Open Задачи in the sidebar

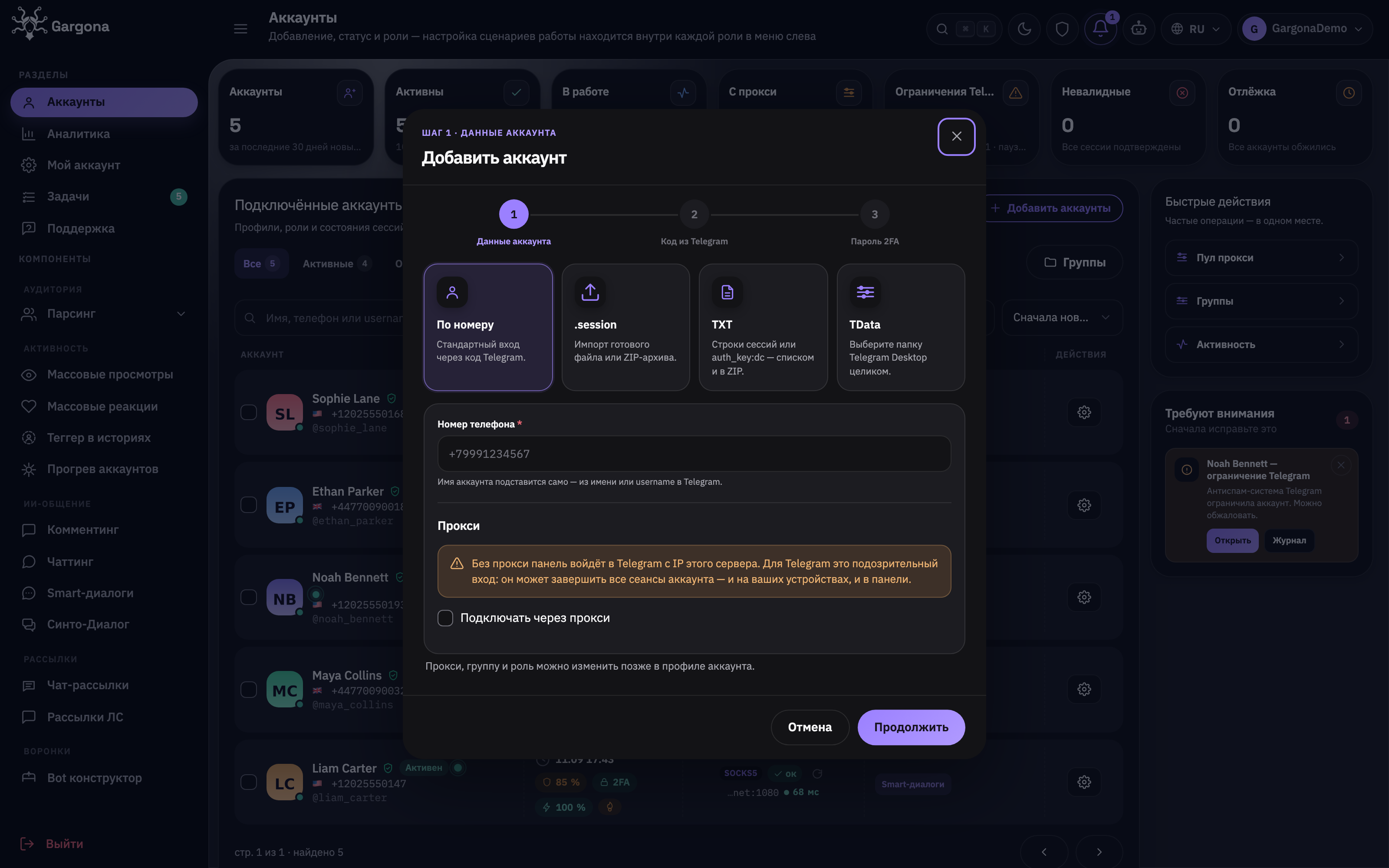click(x=104, y=197)
